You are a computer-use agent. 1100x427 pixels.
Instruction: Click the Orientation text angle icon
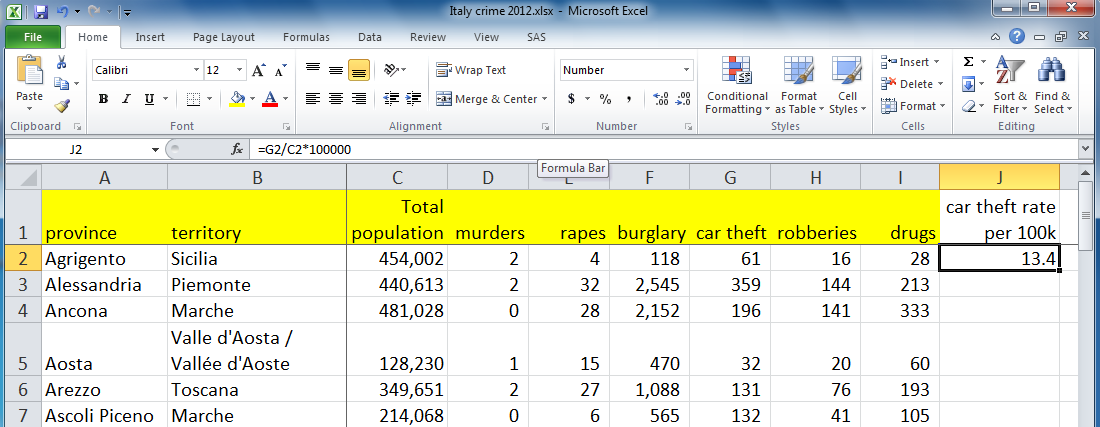[x=391, y=70]
